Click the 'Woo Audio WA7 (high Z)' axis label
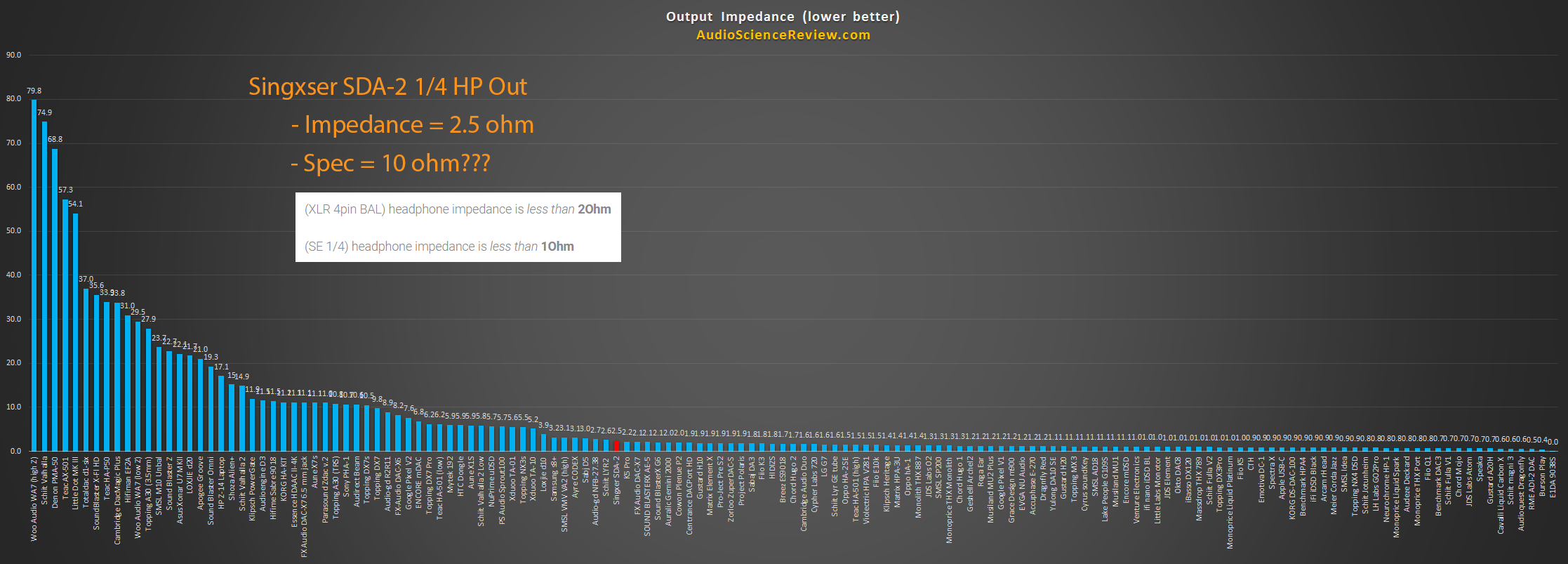Viewport: 1568px width, 564px height. (34, 499)
